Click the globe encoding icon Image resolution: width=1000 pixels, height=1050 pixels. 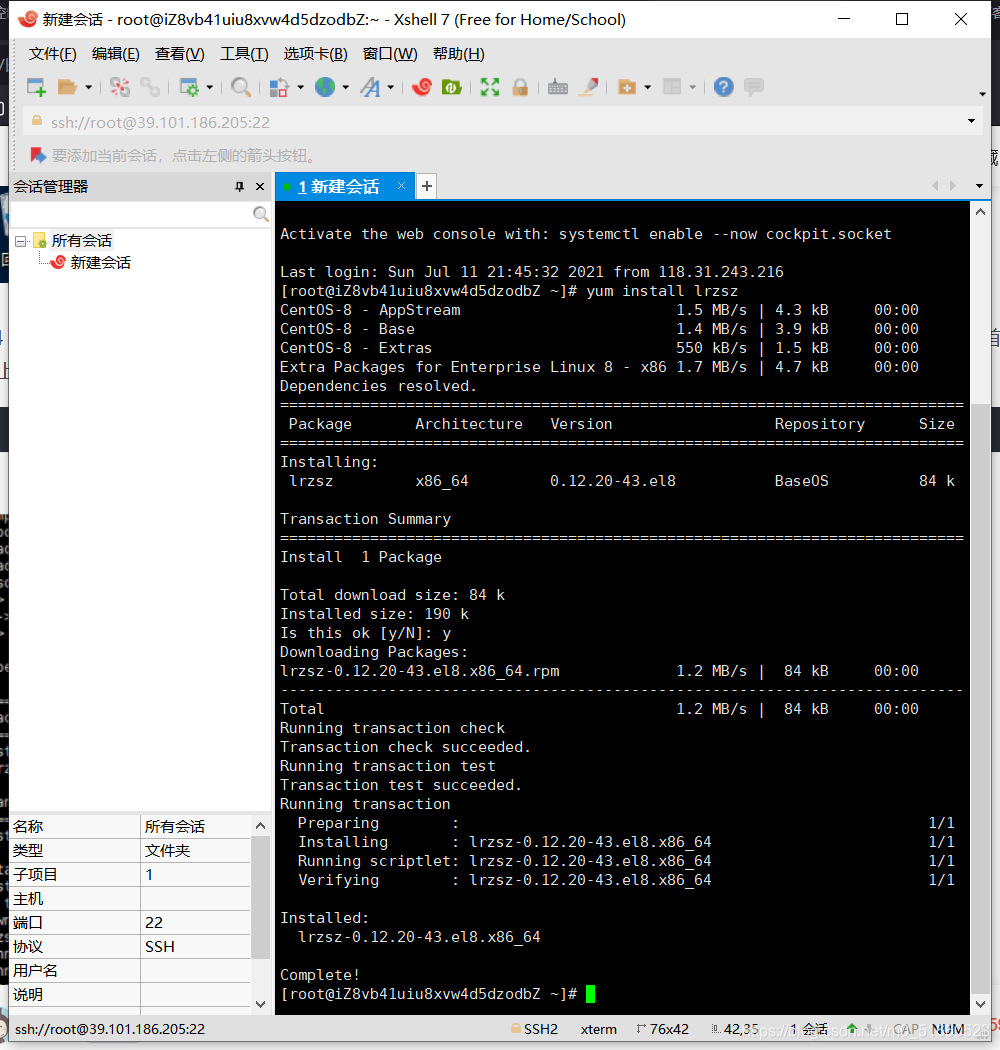326,87
